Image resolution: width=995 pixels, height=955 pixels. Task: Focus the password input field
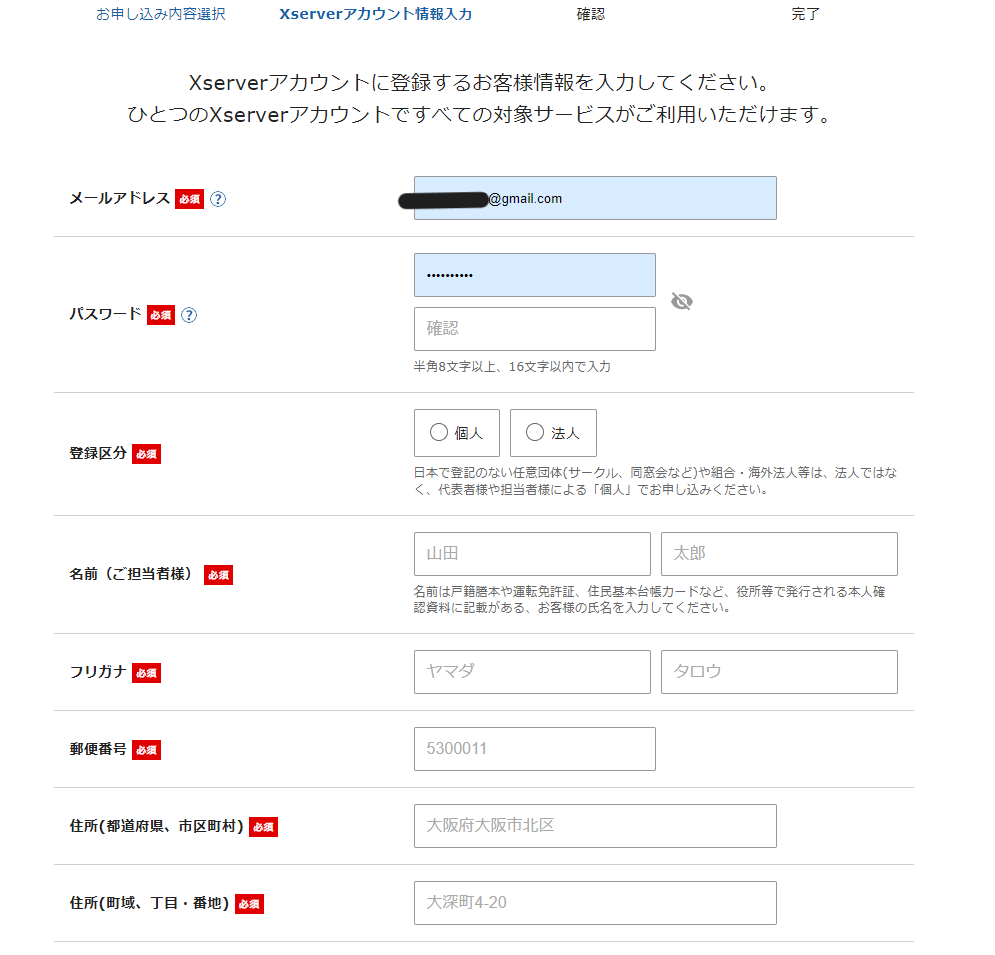click(x=535, y=275)
